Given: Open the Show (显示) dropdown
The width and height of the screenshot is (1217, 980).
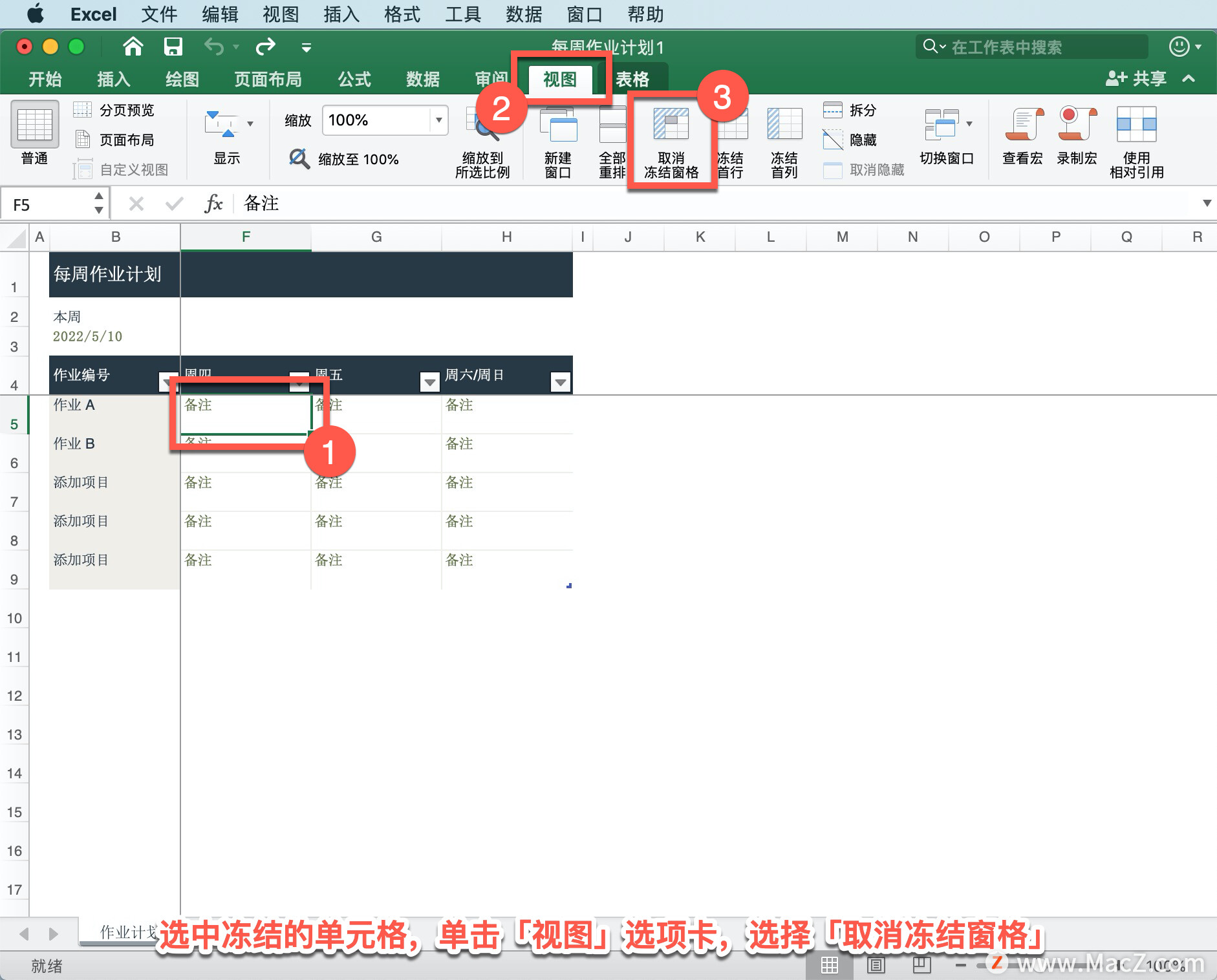Looking at the screenshot, I should 228,137.
